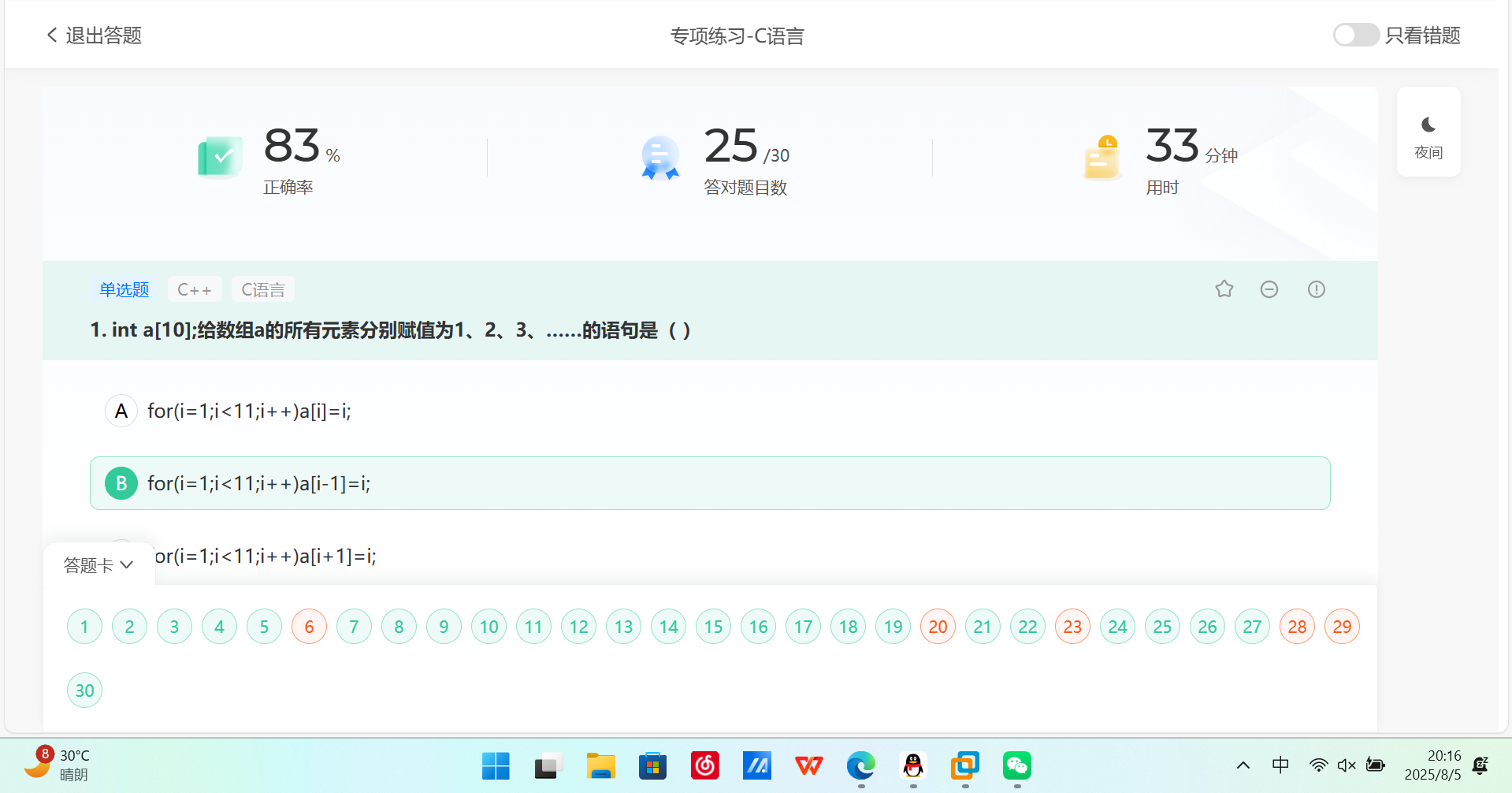Open the volume control in the system tray
1512x793 pixels.
click(1346, 765)
